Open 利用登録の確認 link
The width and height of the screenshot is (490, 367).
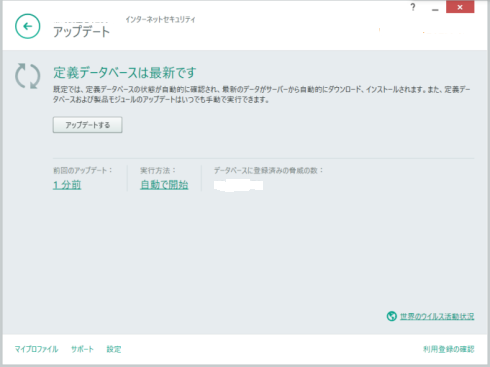[x=449, y=349]
